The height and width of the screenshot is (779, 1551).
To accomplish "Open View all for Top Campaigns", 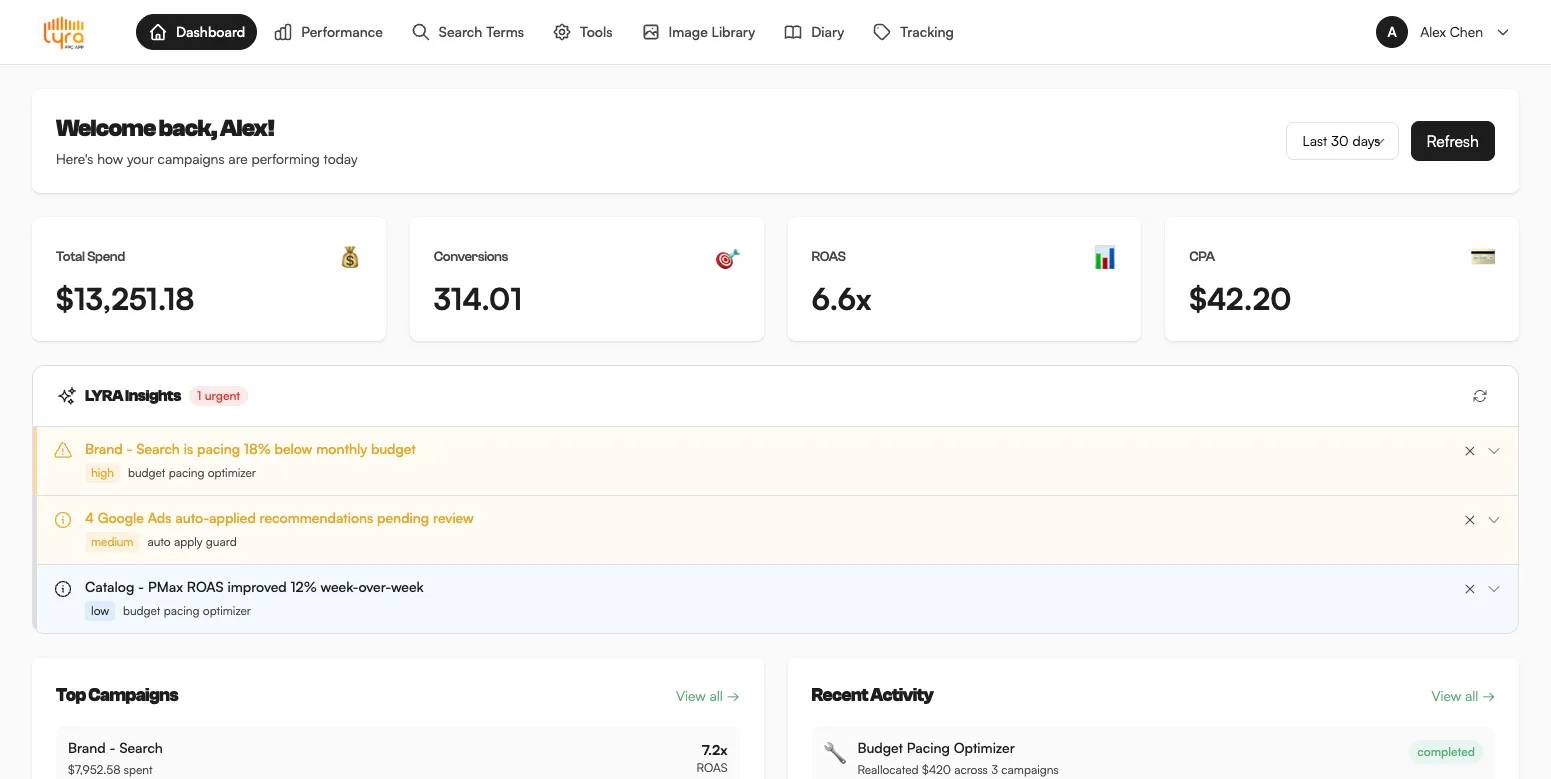I will [707, 695].
